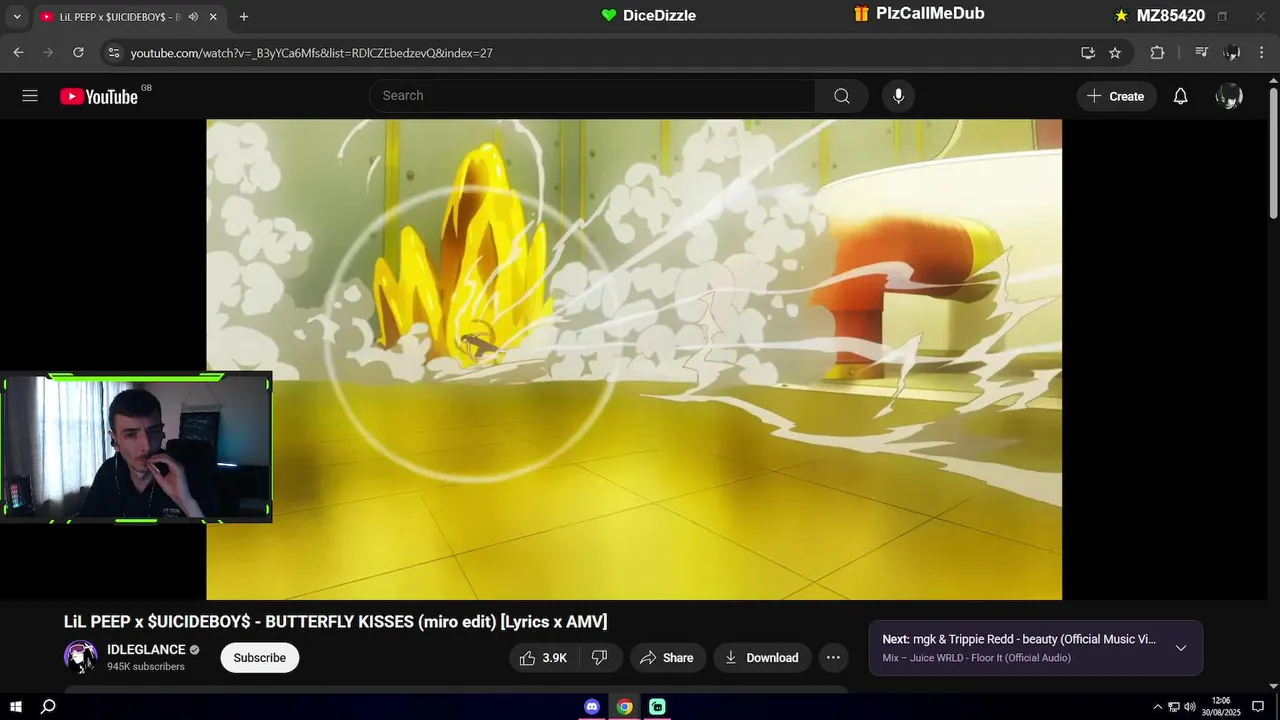The height and width of the screenshot is (720, 1280).
Task: Start voice search with the microphone icon
Action: click(x=898, y=96)
